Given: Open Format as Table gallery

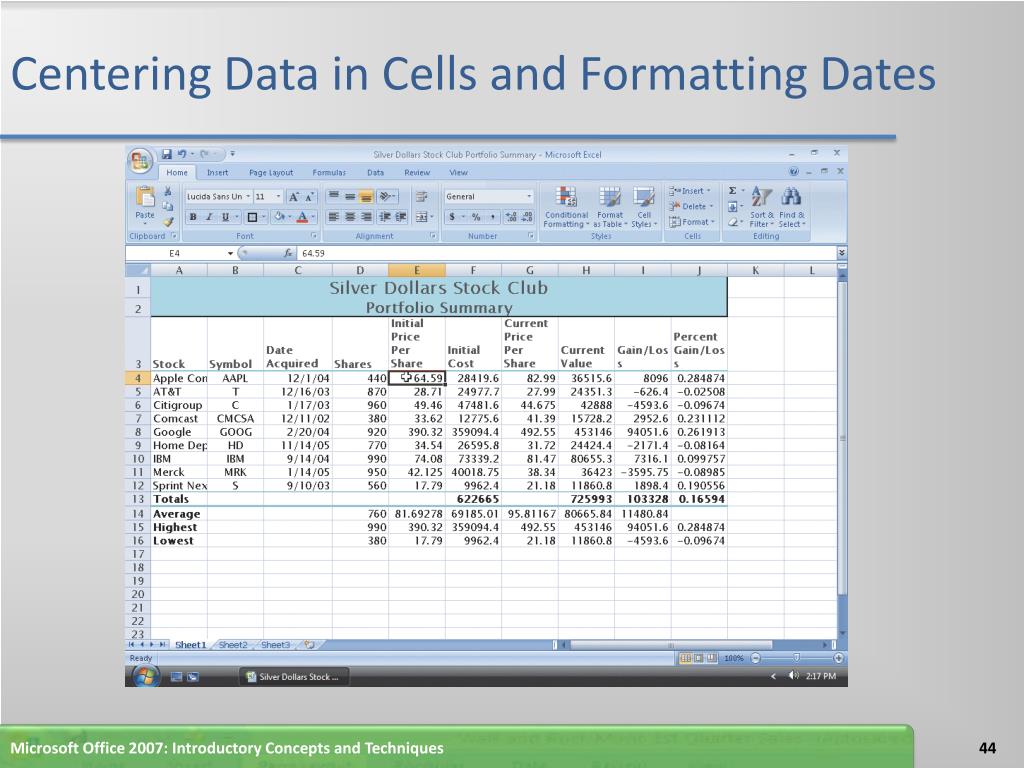Looking at the screenshot, I should click(x=610, y=207).
